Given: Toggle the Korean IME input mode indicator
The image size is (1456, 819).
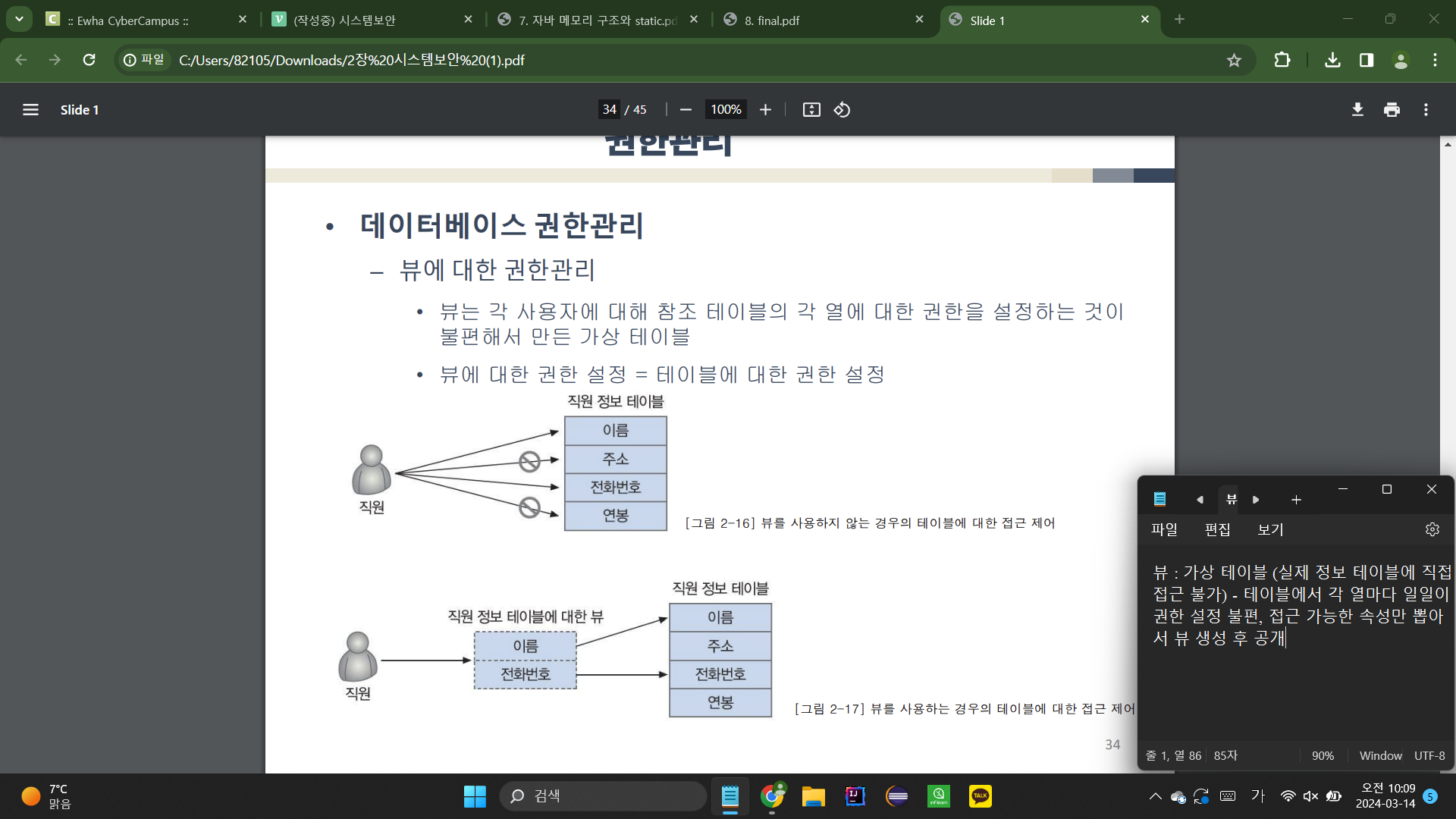Looking at the screenshot, I should pyautogui.click(x=1258, y=795).
